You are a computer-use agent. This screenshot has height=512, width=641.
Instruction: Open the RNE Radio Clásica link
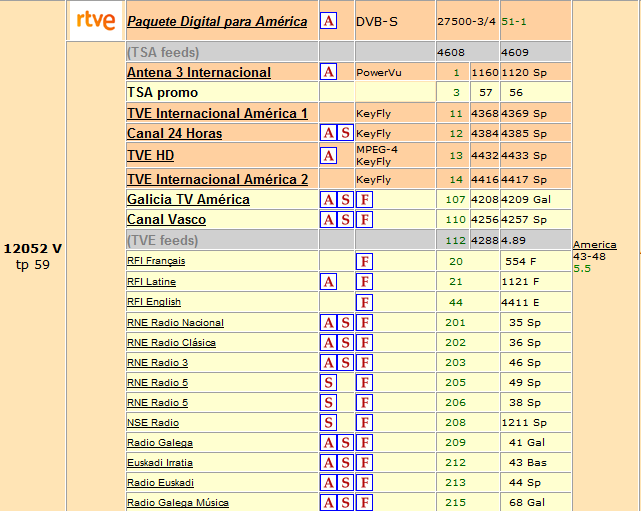click(x=171, y=343)
